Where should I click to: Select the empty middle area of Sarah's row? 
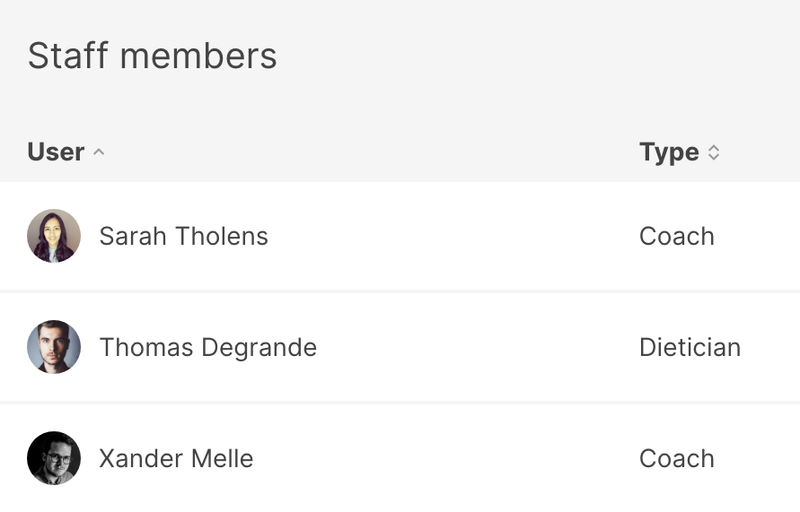click(x=450, y=236)
